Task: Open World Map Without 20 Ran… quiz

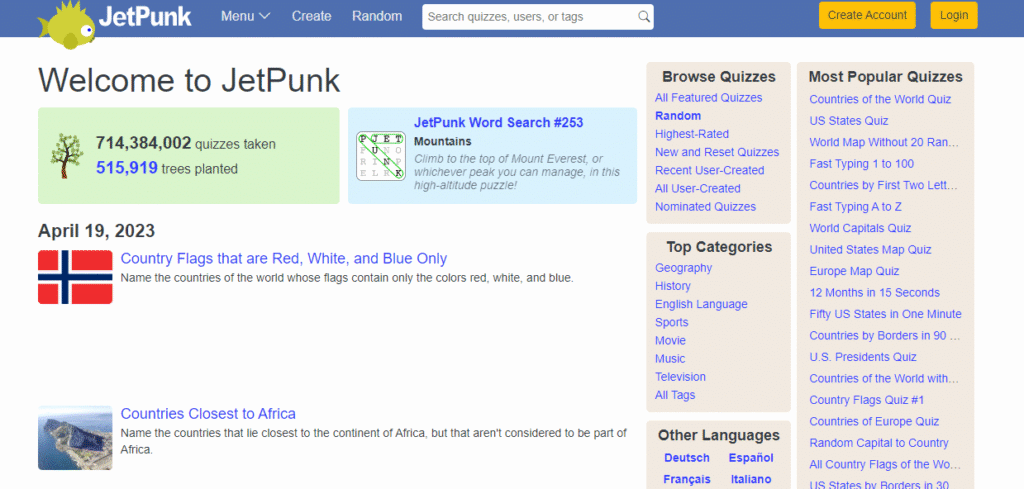Action: 884,143
